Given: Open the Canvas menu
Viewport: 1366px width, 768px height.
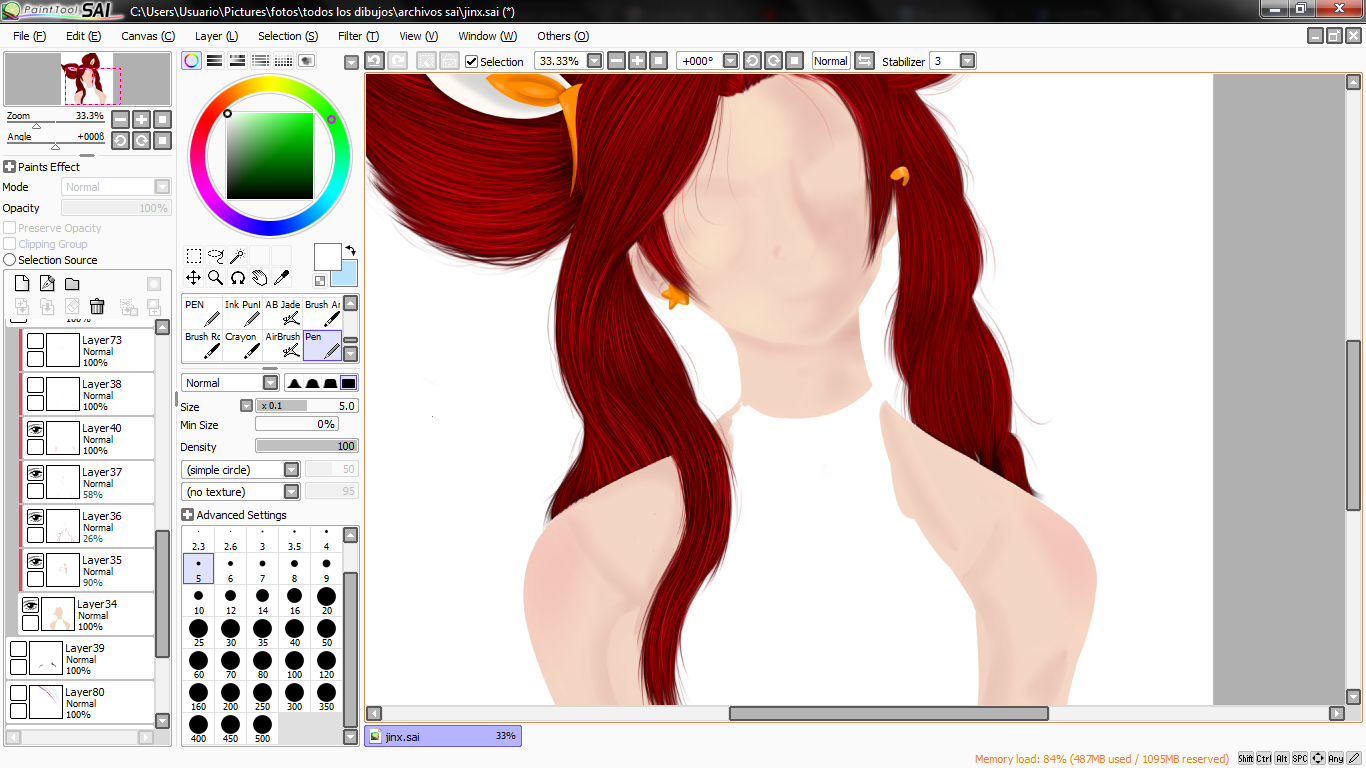Looking at the screenshot, I should coord(147,36).
